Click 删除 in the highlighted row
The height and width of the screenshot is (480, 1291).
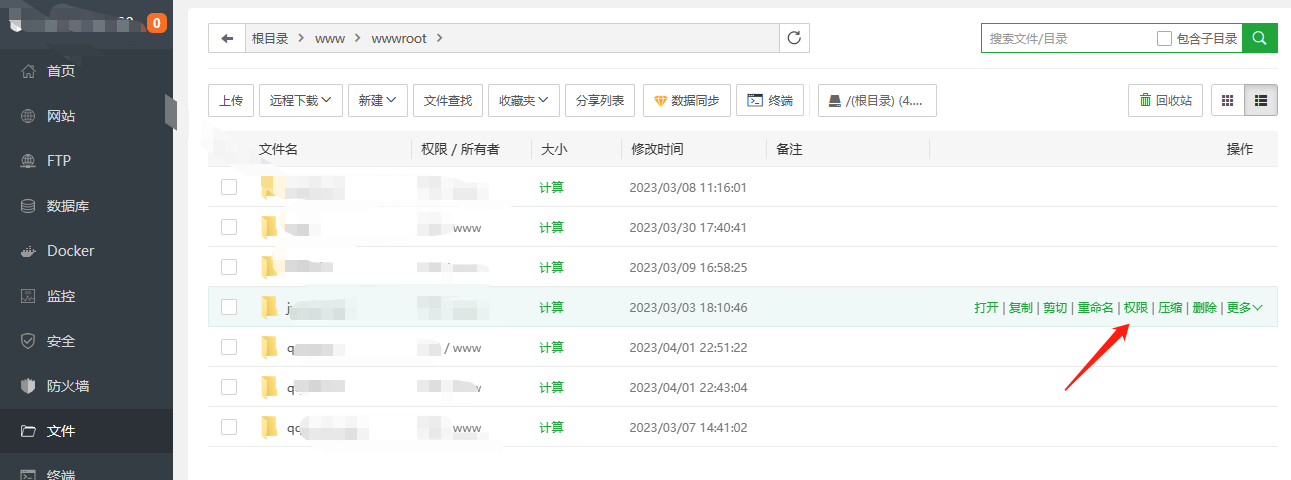tap(1205, 307)
